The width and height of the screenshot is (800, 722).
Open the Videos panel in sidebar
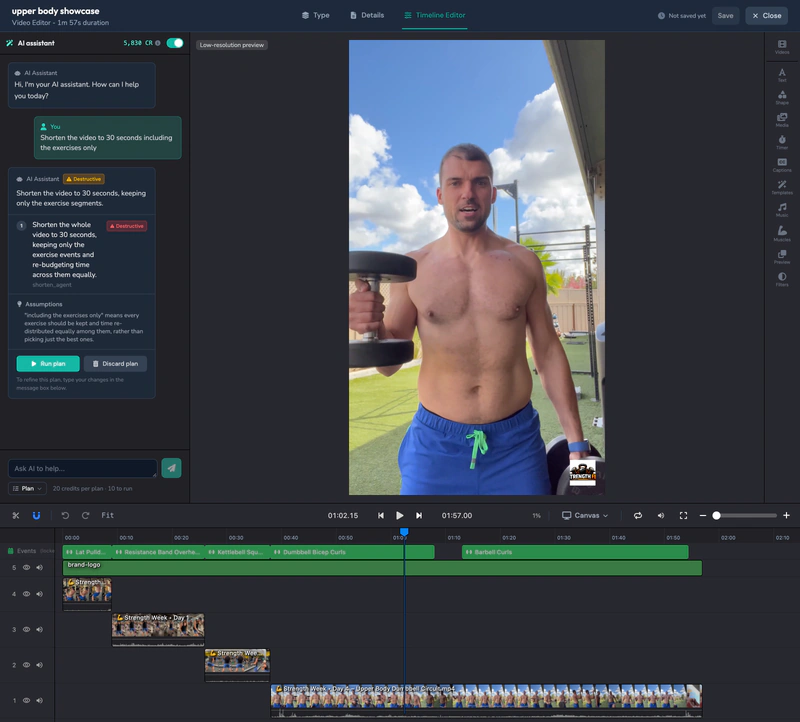point(782,47)
